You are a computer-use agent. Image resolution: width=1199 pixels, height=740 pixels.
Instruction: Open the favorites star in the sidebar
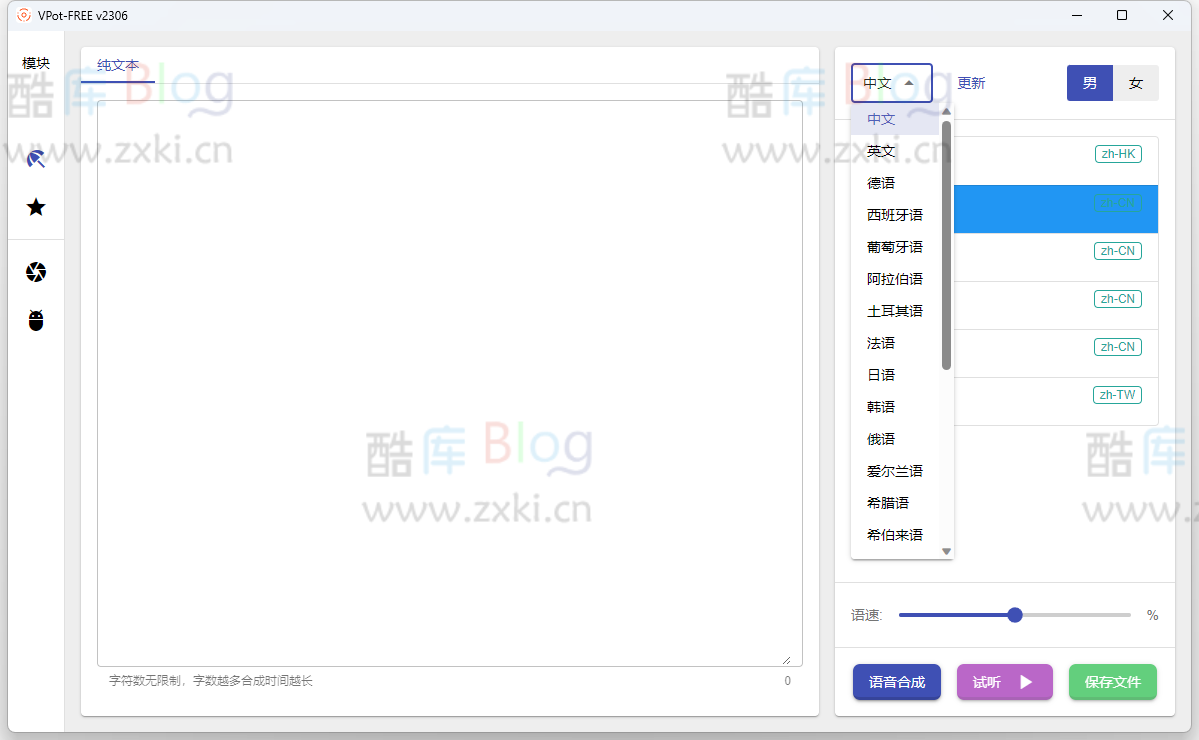(36, 207)
